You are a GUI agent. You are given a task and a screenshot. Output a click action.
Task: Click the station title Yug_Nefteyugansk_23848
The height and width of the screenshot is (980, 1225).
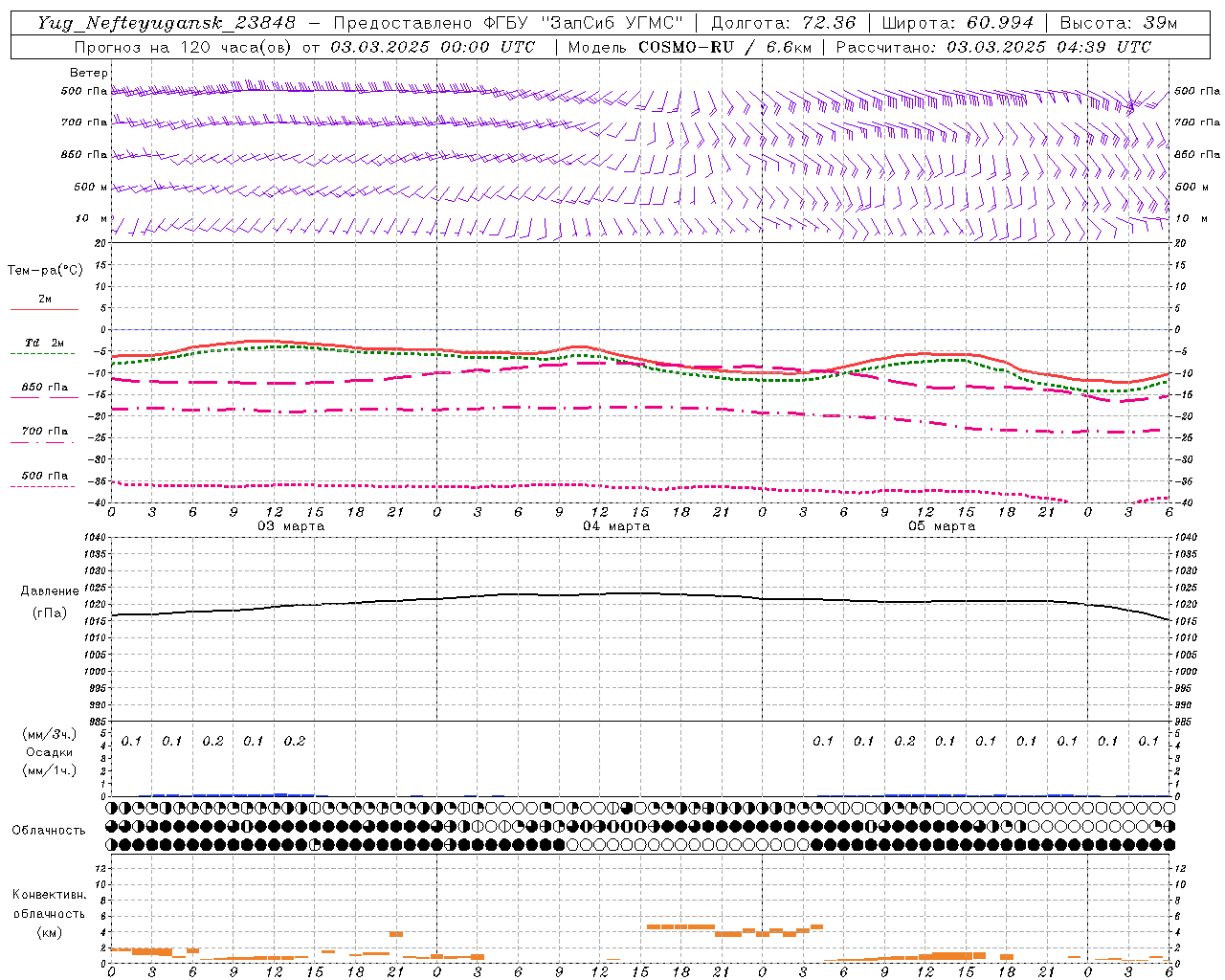point(167,23)
